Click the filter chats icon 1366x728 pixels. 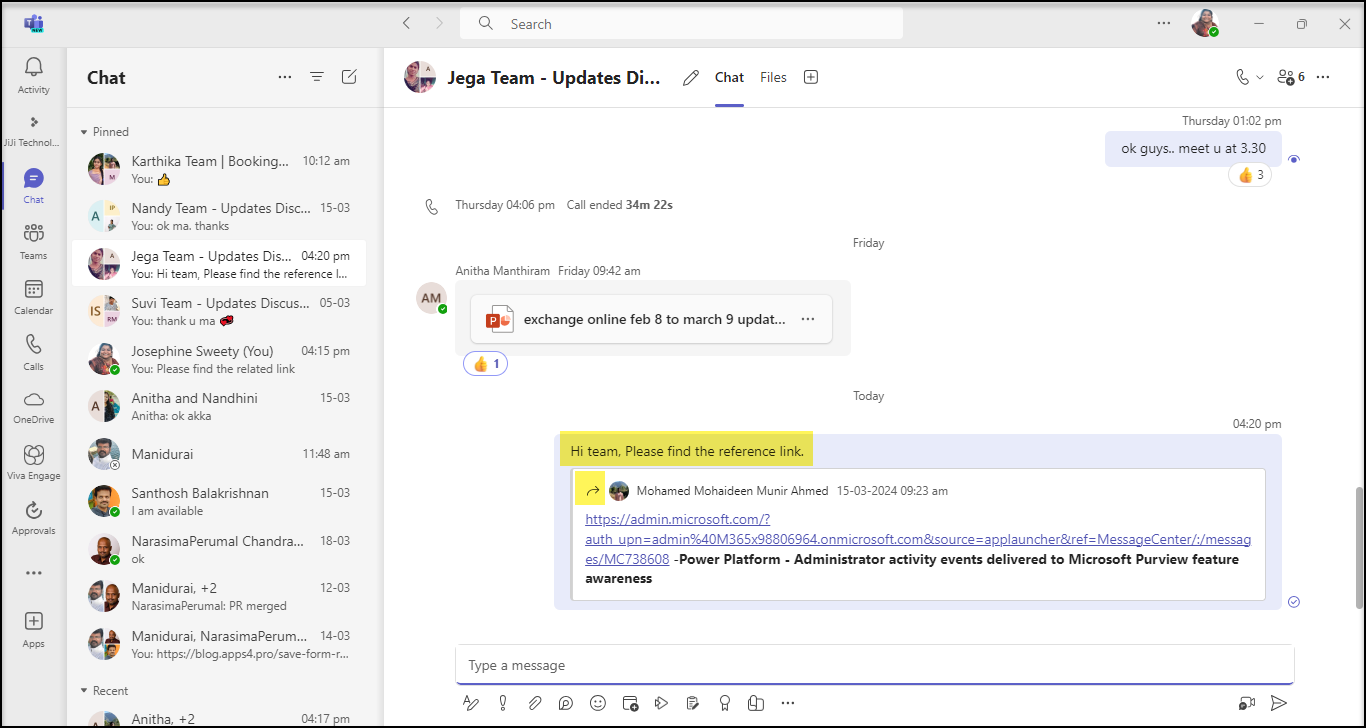[x=317, y=77]
